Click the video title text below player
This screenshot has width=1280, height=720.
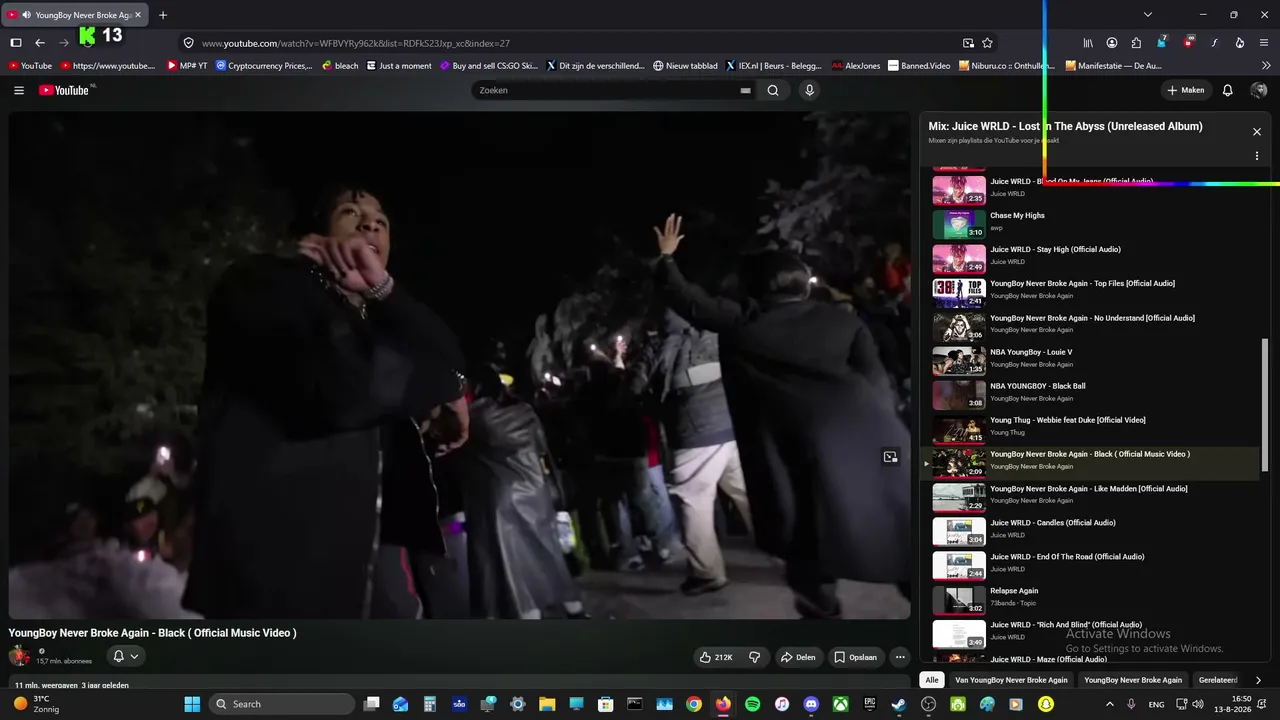[153, 633]
